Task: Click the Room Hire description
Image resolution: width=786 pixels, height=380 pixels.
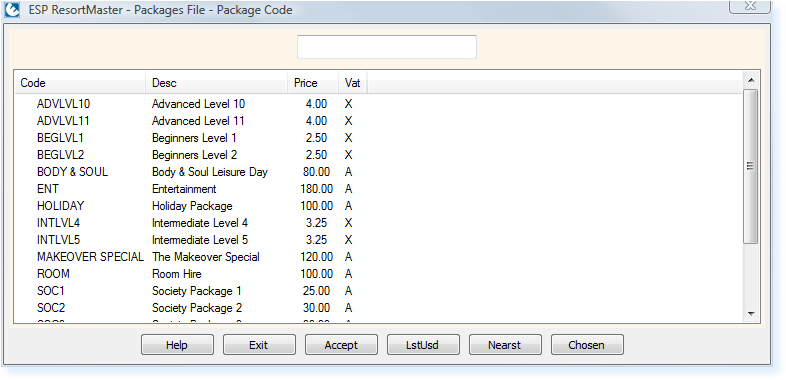Action: click(176, 274)
